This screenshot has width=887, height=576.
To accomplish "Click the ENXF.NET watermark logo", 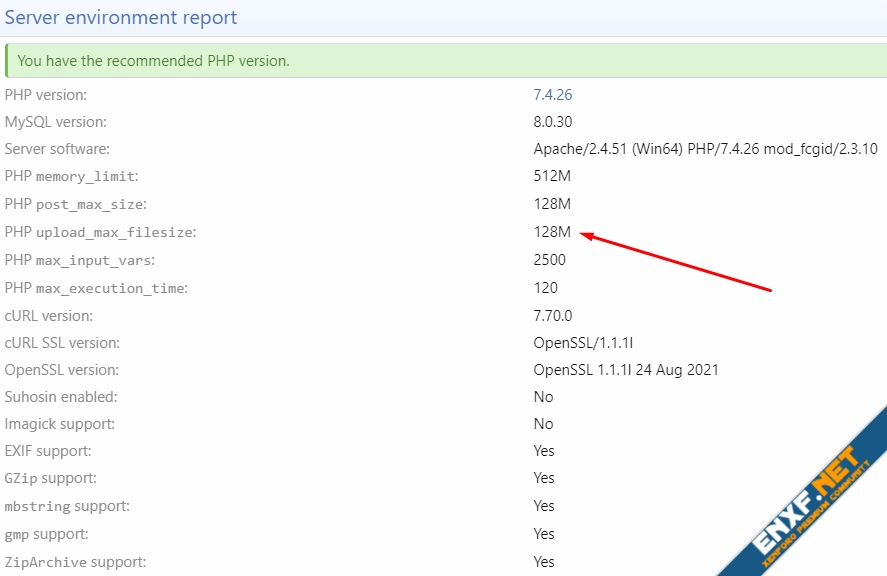I will pos(807,495).
